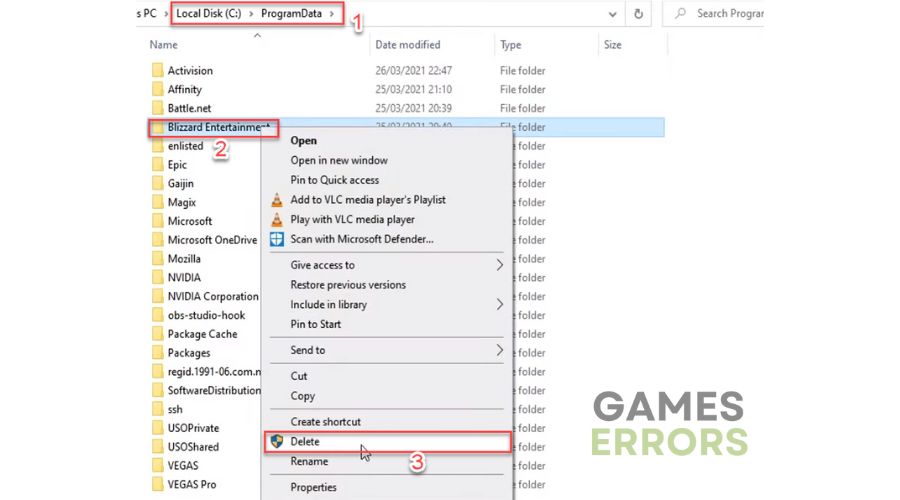Open address bar history dropdown arrow
This screenshot has width=900, height=500.
coord(612,14)
